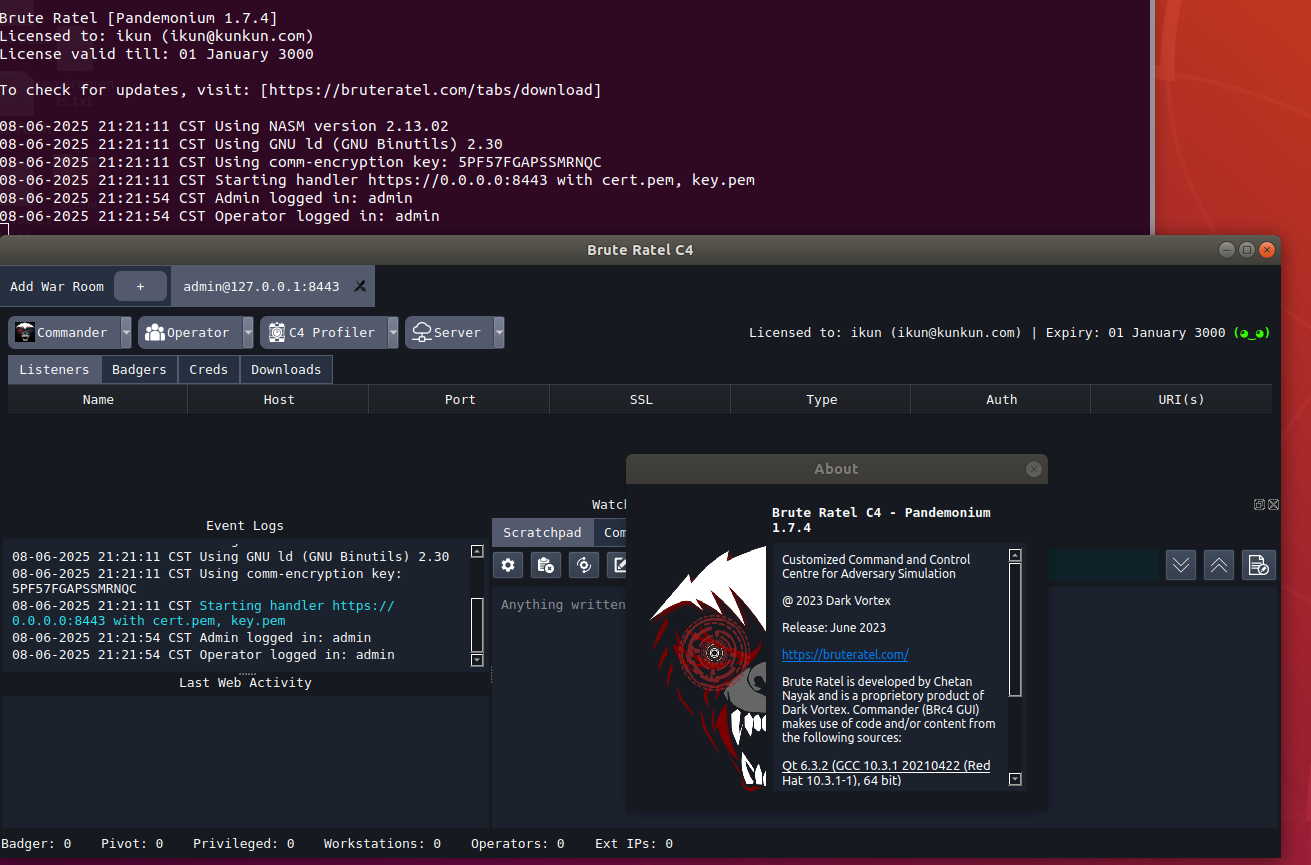1311x865 pixels.
Task: Click the comm-encryption key line in terminal
Action: click(301, 162)
